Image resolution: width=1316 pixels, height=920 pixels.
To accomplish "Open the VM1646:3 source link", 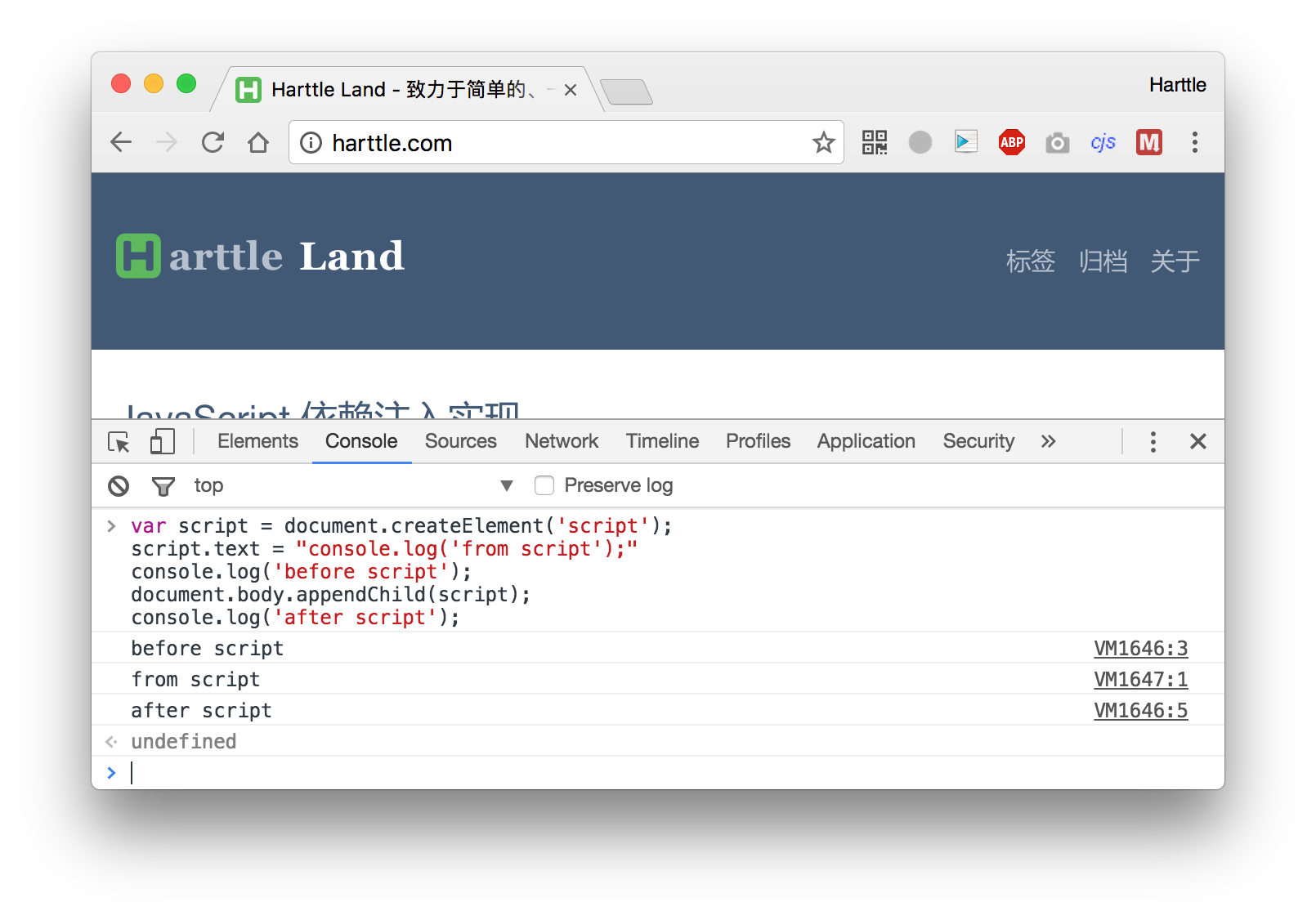I will (x=1140, y=647).
